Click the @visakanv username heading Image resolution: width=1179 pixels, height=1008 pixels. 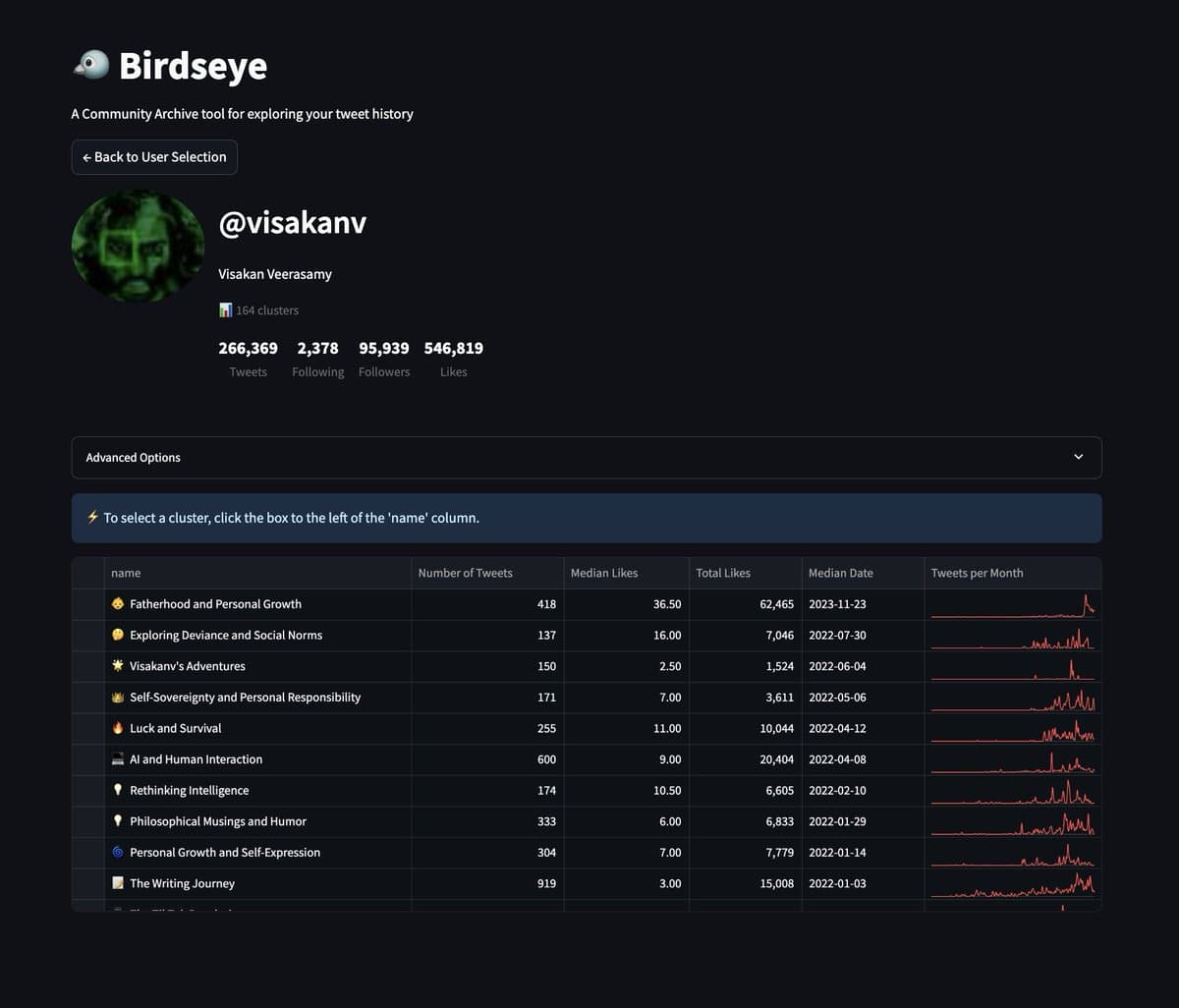point(292,223)
